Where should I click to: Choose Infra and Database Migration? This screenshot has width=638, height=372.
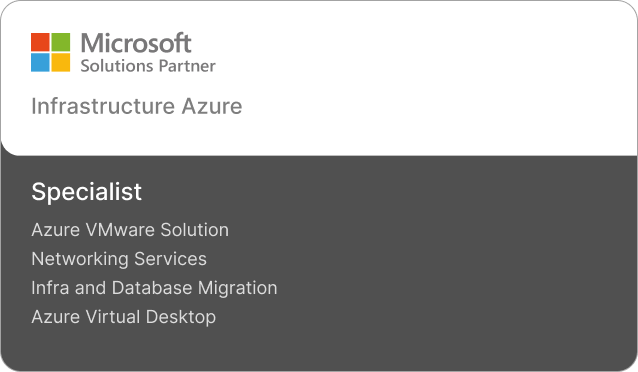(x=155, y=288)
